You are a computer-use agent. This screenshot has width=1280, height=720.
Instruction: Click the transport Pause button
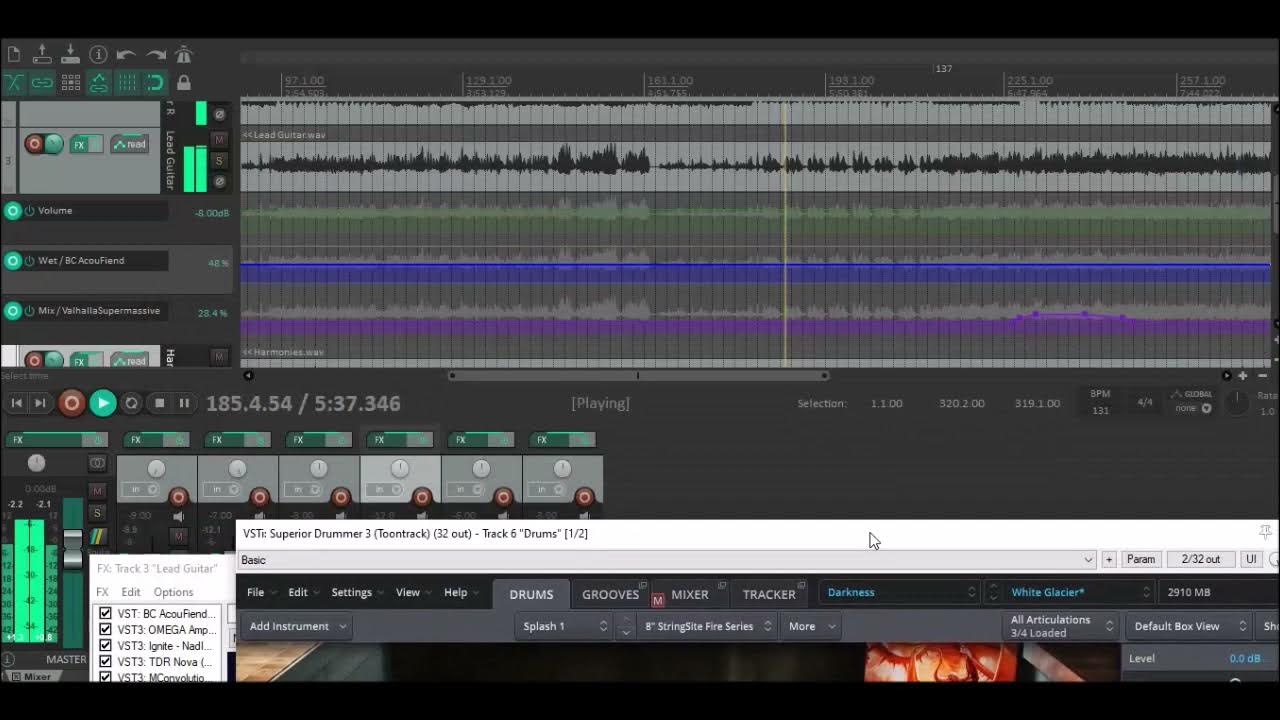click(x=184, y=403)
